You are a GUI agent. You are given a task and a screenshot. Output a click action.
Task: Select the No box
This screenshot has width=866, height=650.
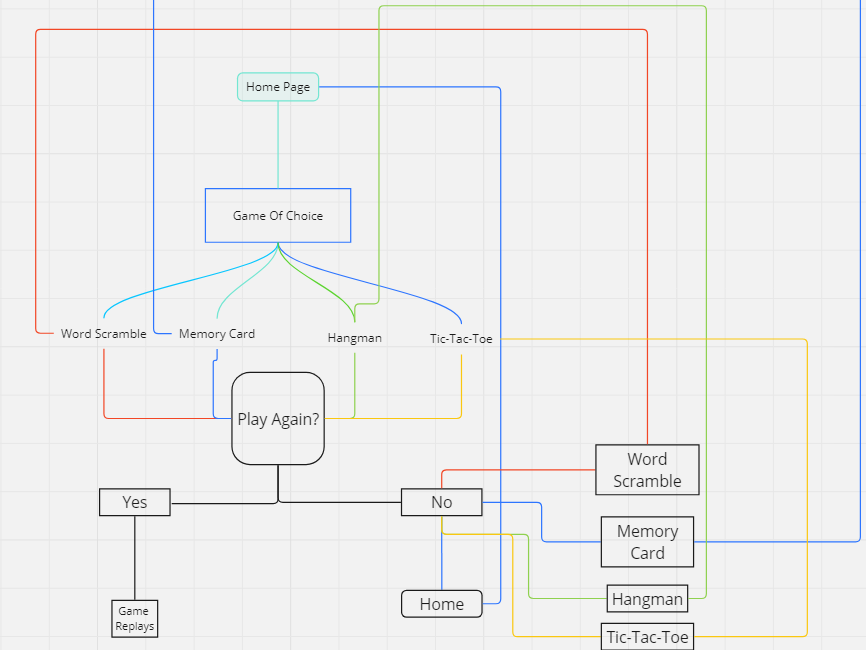(441, 502)
